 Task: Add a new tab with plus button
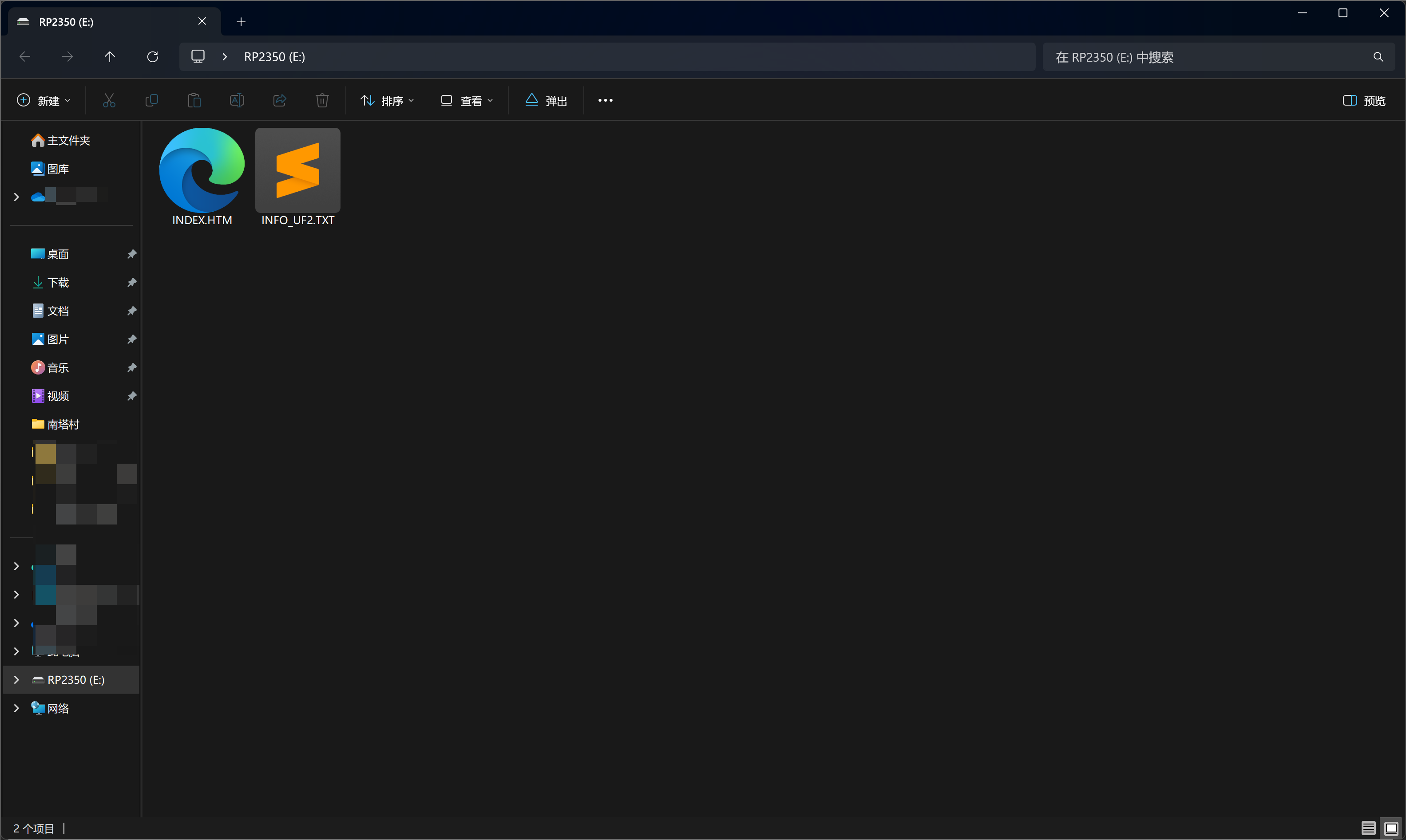coord(241,22)
